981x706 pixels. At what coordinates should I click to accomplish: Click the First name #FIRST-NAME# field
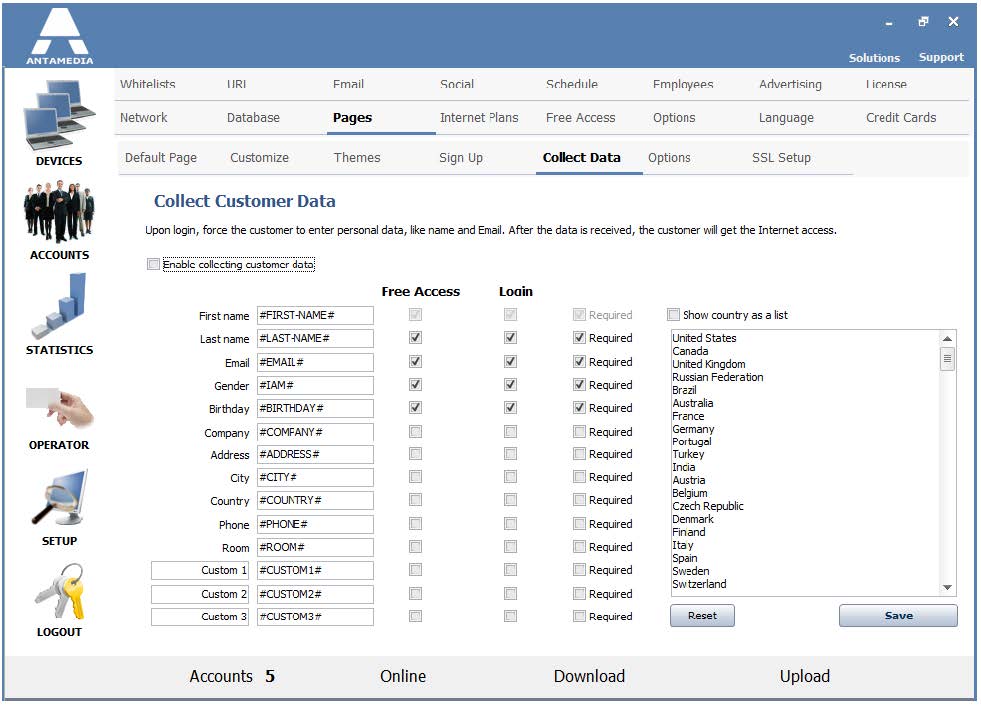(315, 315)
